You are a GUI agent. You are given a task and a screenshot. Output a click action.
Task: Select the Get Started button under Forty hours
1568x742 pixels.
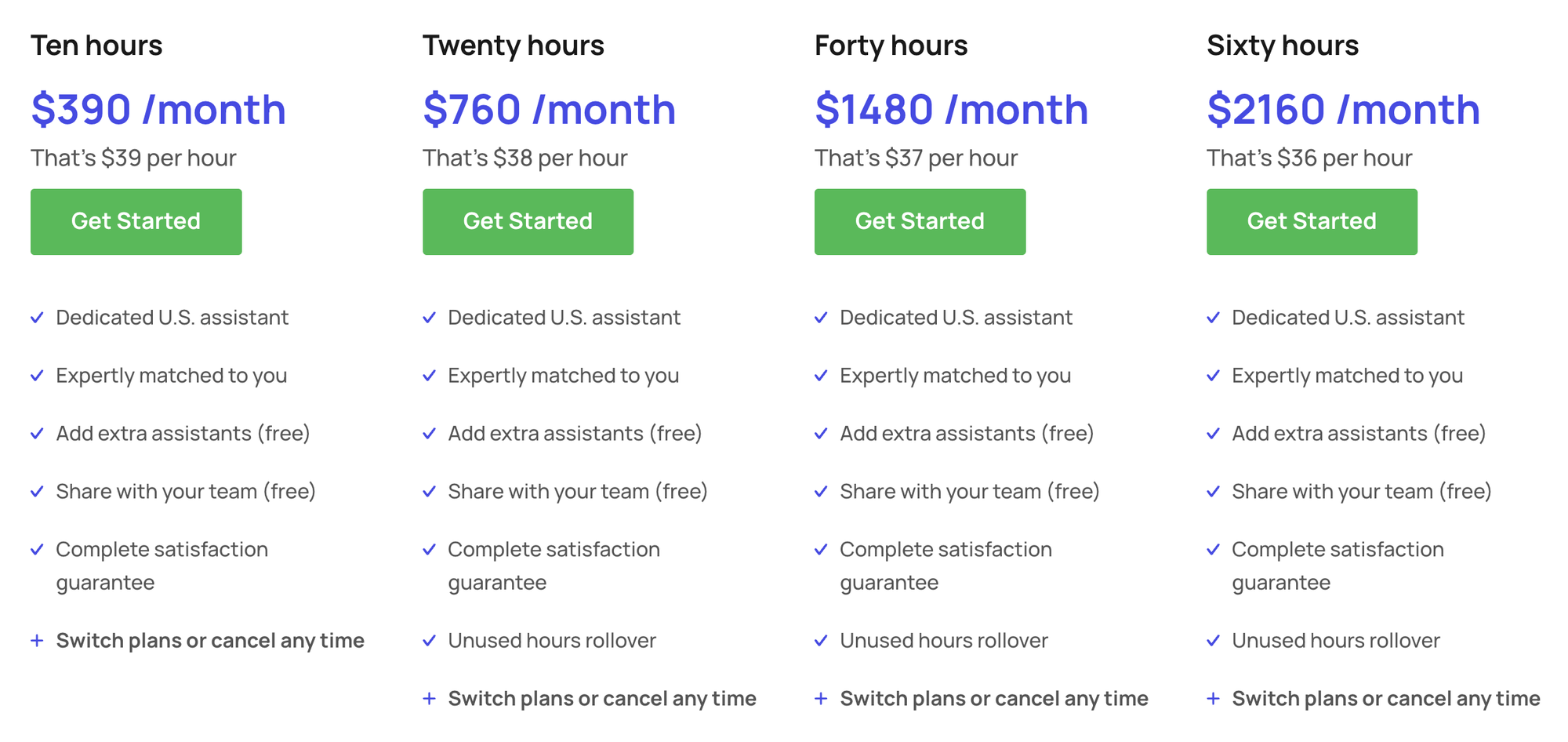coord(920,221)
